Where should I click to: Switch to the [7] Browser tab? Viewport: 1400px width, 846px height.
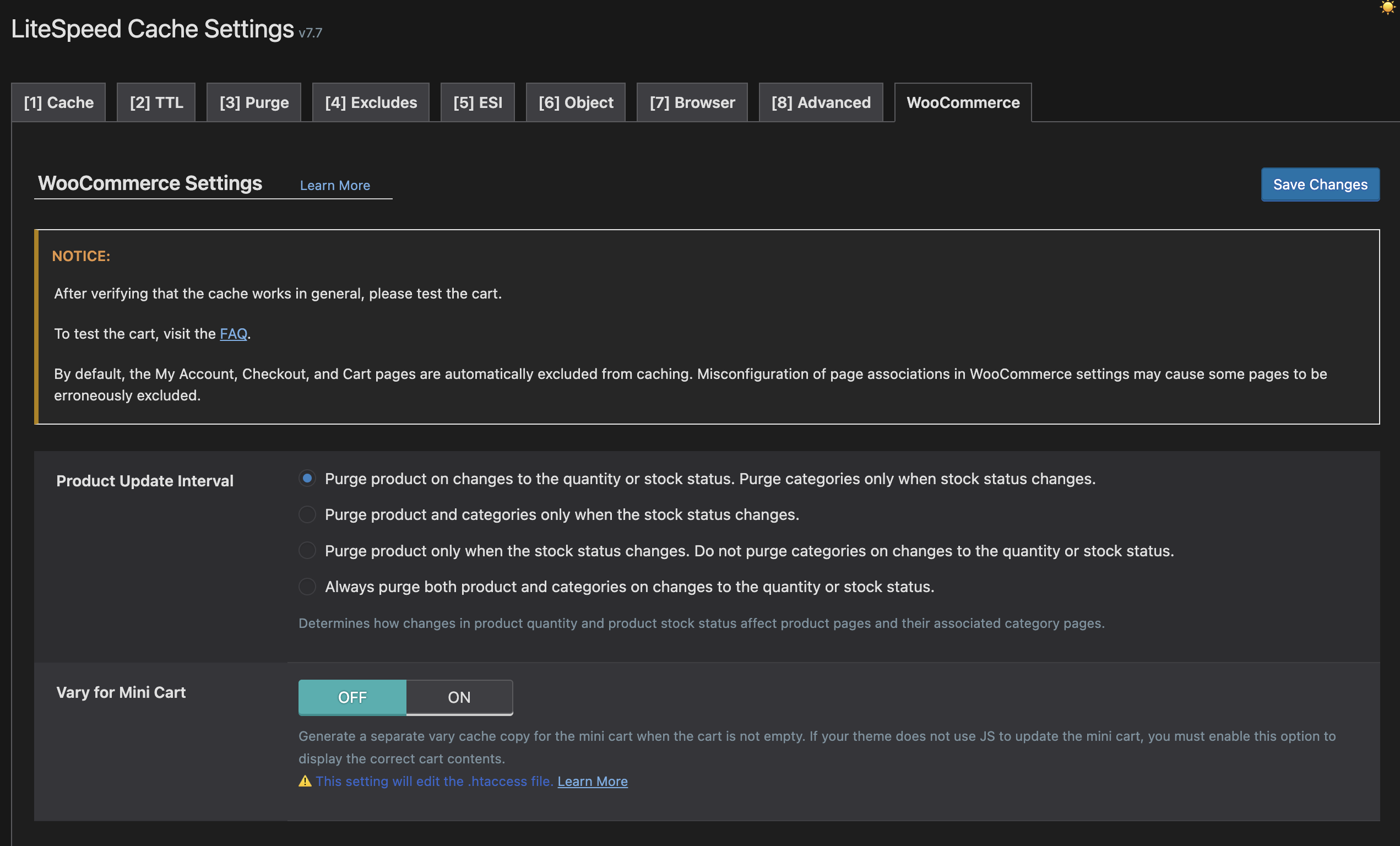coord(692,102)
